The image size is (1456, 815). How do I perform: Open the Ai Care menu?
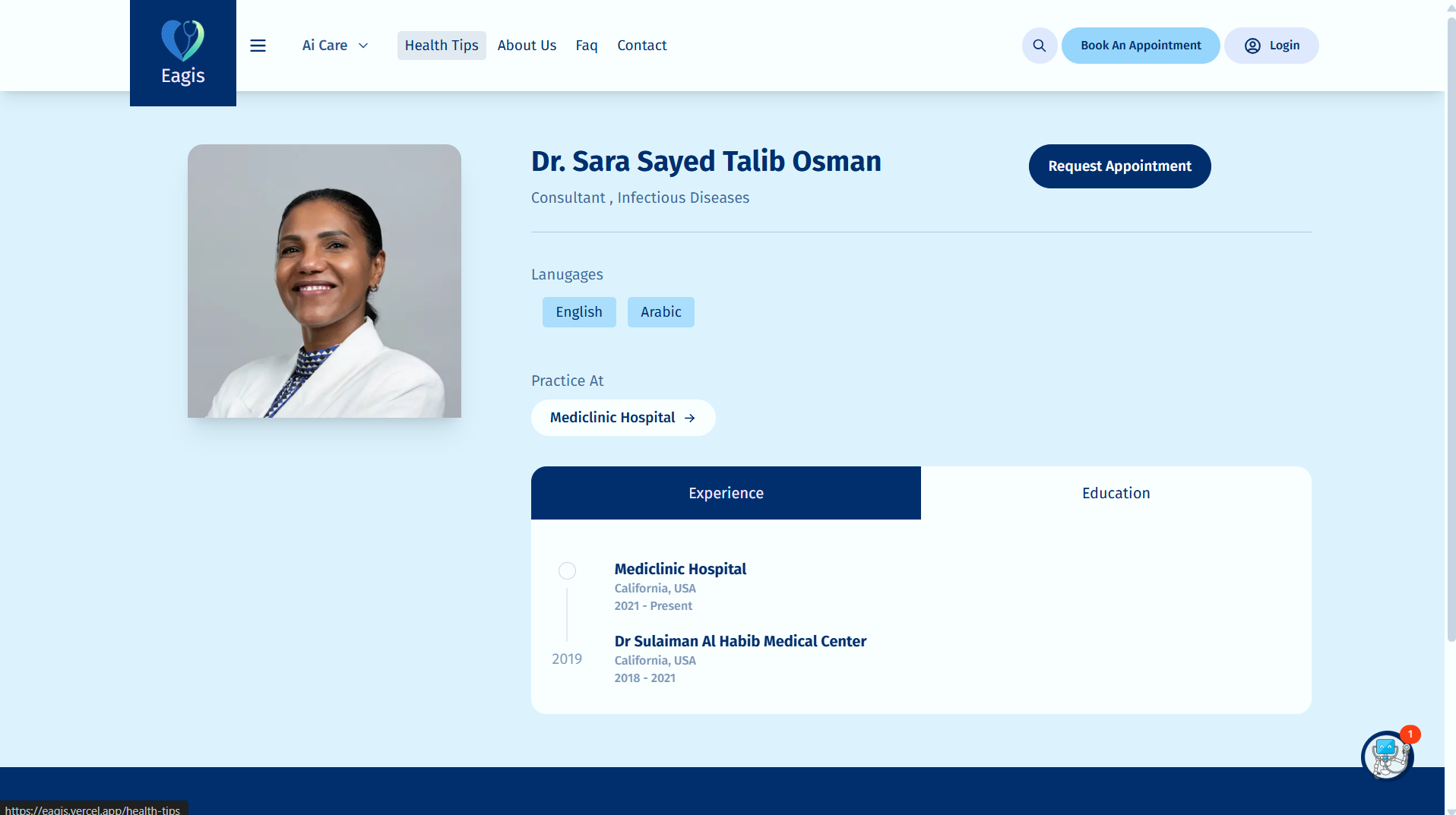pyautogui.click(x=324, y=46)
